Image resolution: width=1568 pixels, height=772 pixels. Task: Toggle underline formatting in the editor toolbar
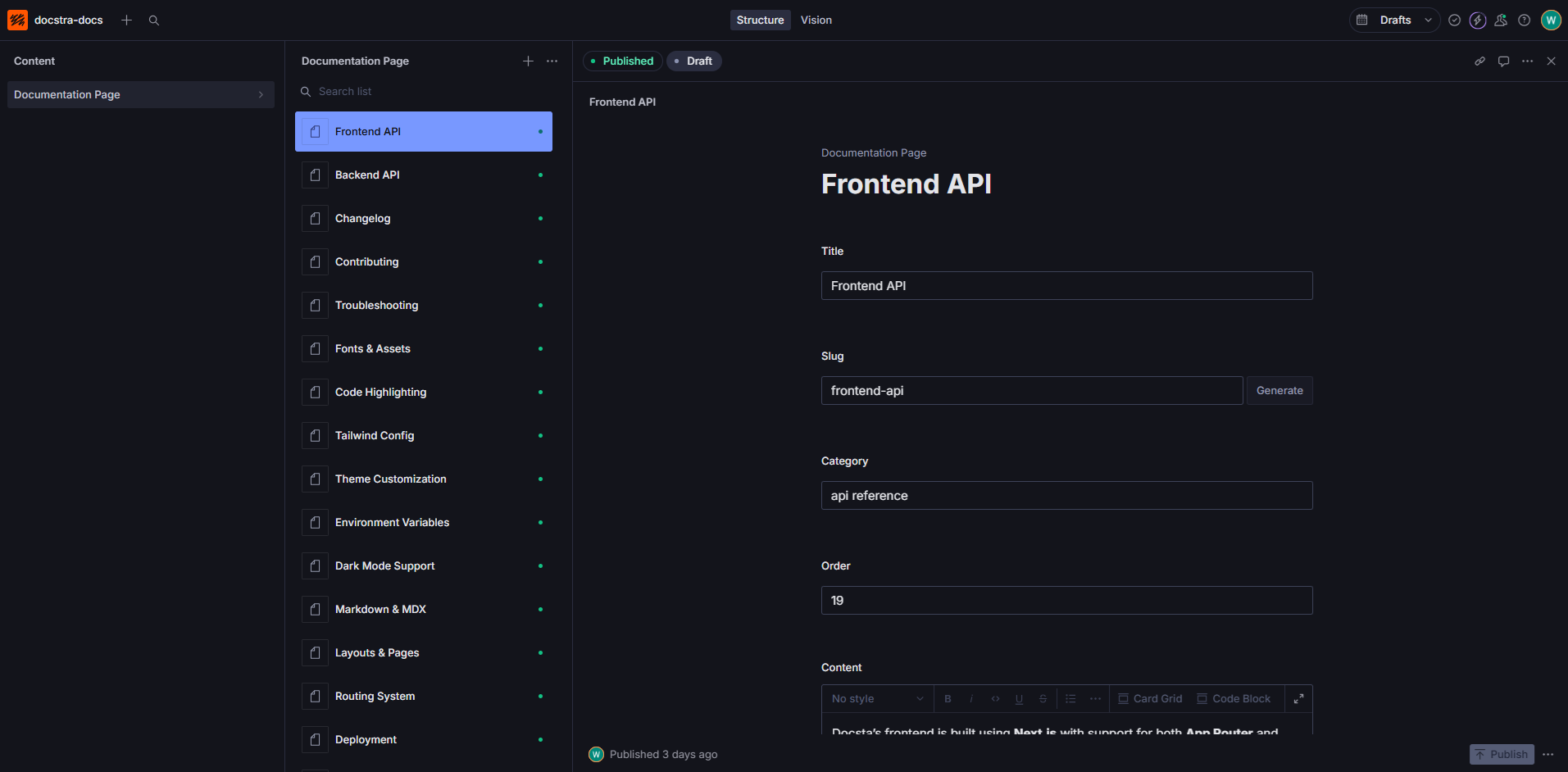point(1019,698)
